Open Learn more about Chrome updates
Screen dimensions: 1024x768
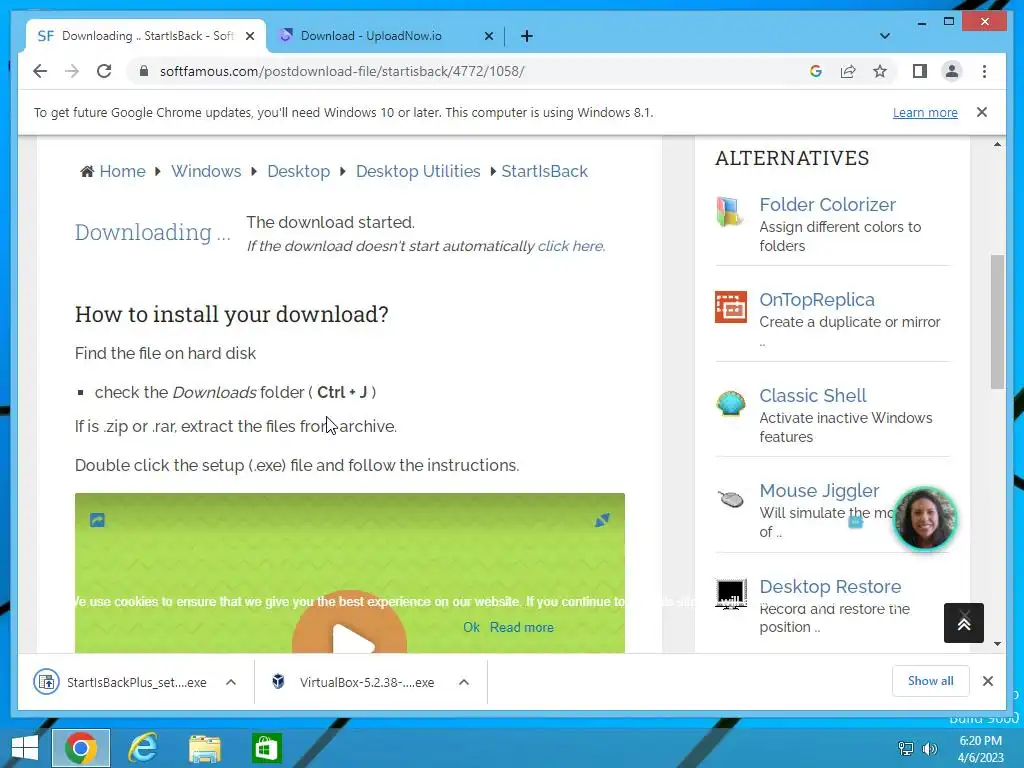click(925, 112)
